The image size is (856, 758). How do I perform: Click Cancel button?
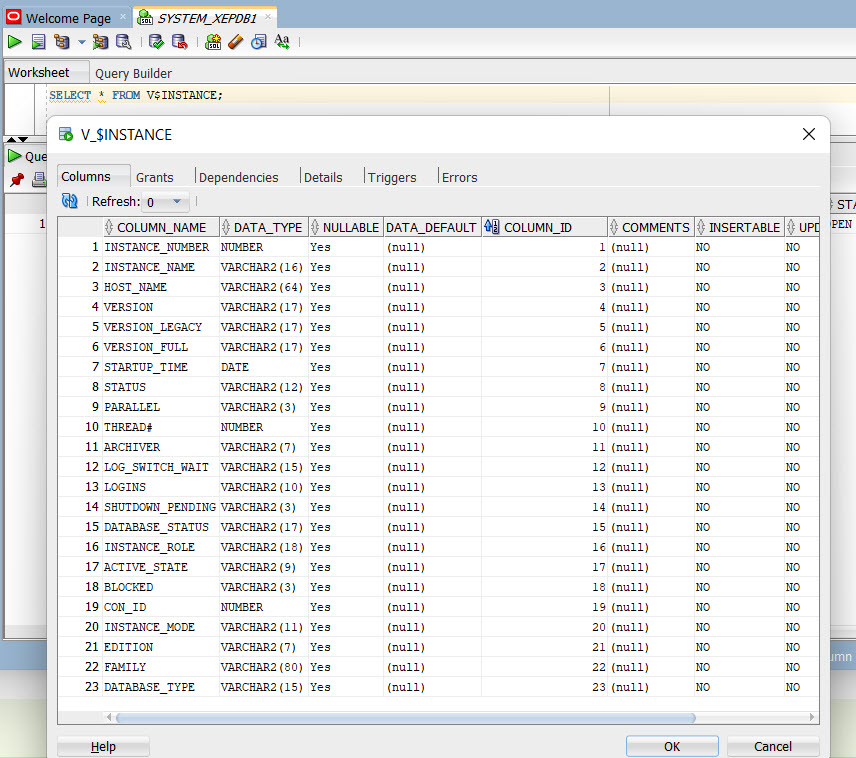[x=772, y=746]
